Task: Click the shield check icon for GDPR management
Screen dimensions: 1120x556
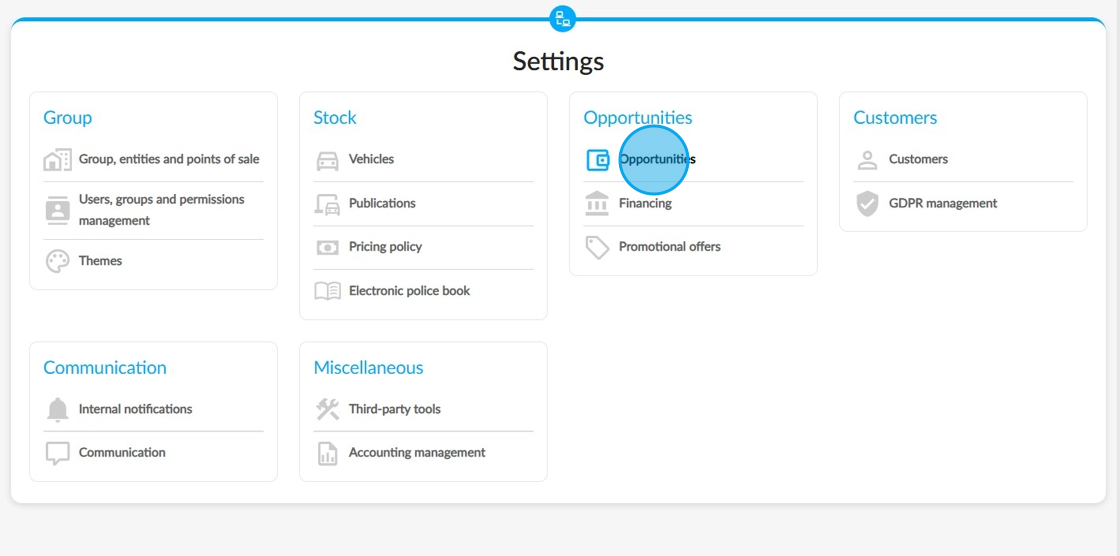Action: tap(867, 204)
